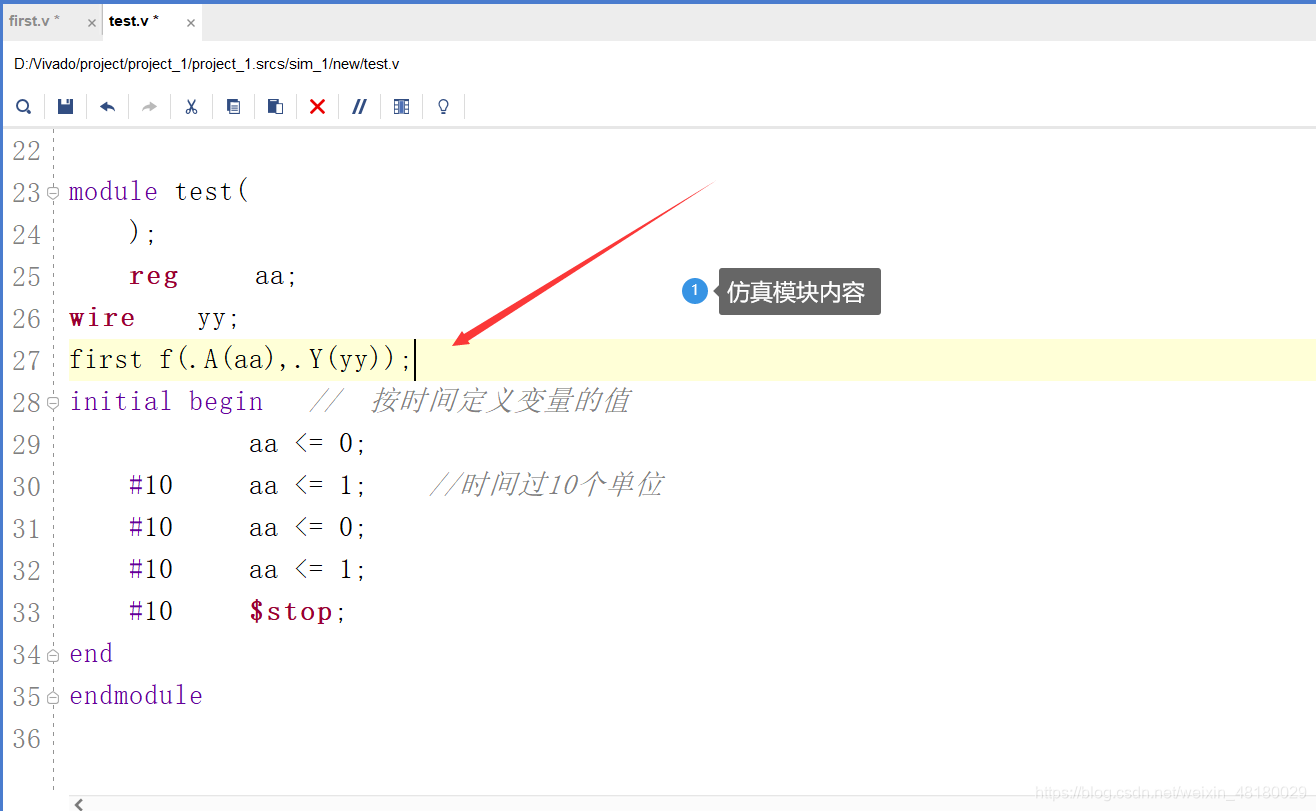The width and height of the screenshot is (1316, 811).
Task: Click the "$stop;" statement
Action: [298, 611]
